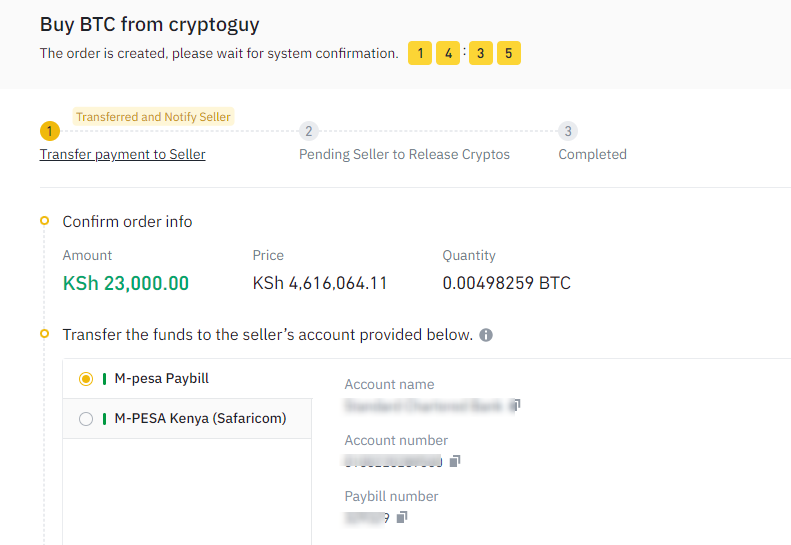
Task: Copy the Account name value
Action: coord(515,406)
